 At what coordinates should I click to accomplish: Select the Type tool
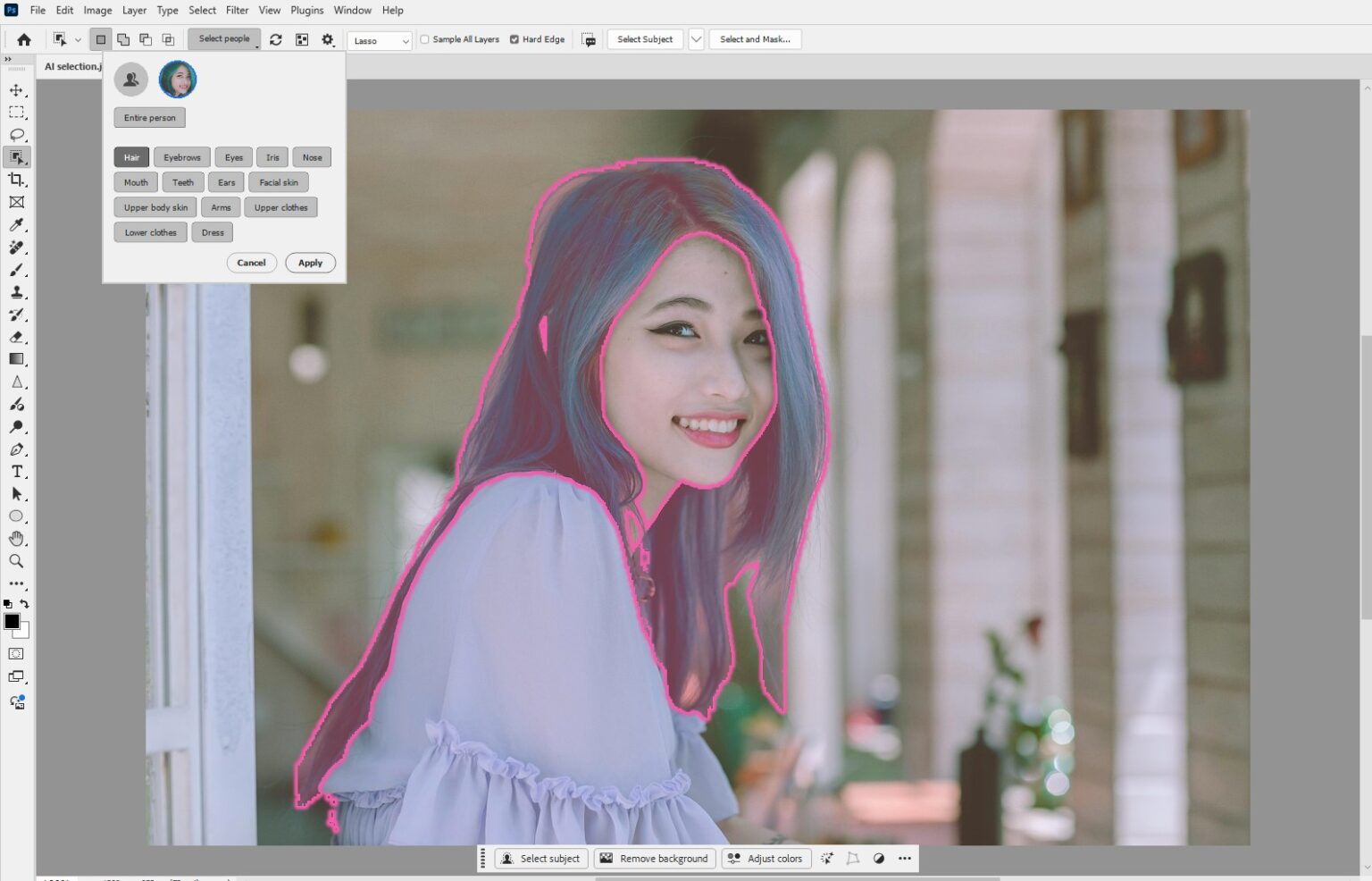point(16,472)
